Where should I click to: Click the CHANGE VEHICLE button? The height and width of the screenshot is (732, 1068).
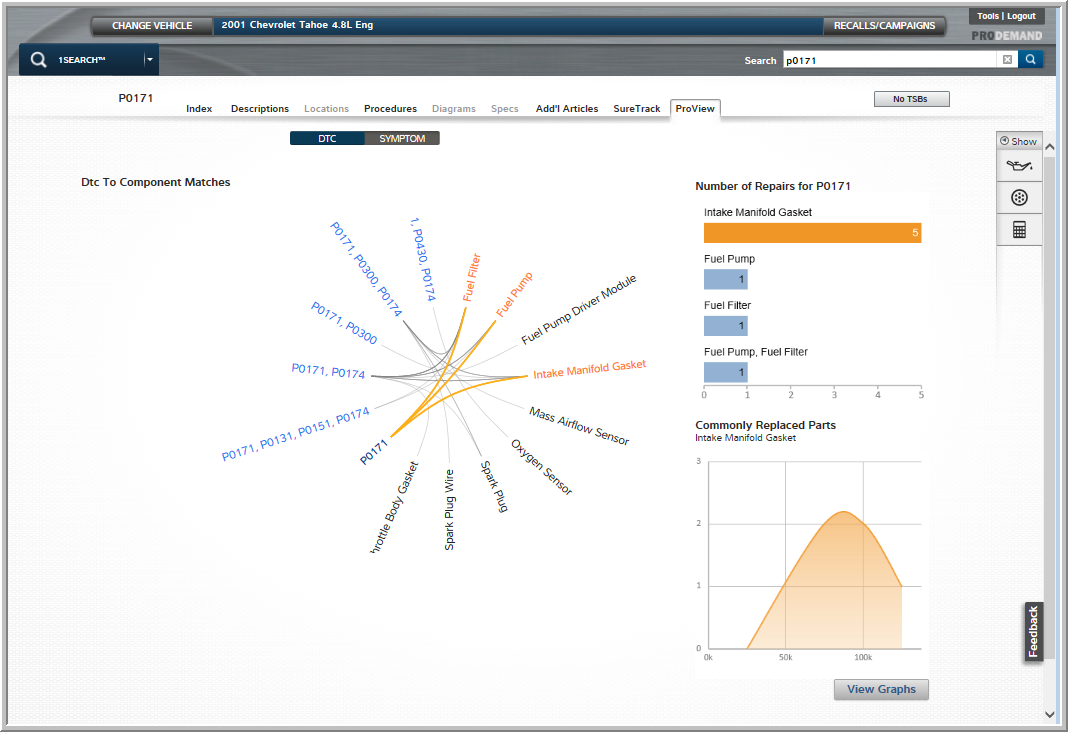click(152, 26)
